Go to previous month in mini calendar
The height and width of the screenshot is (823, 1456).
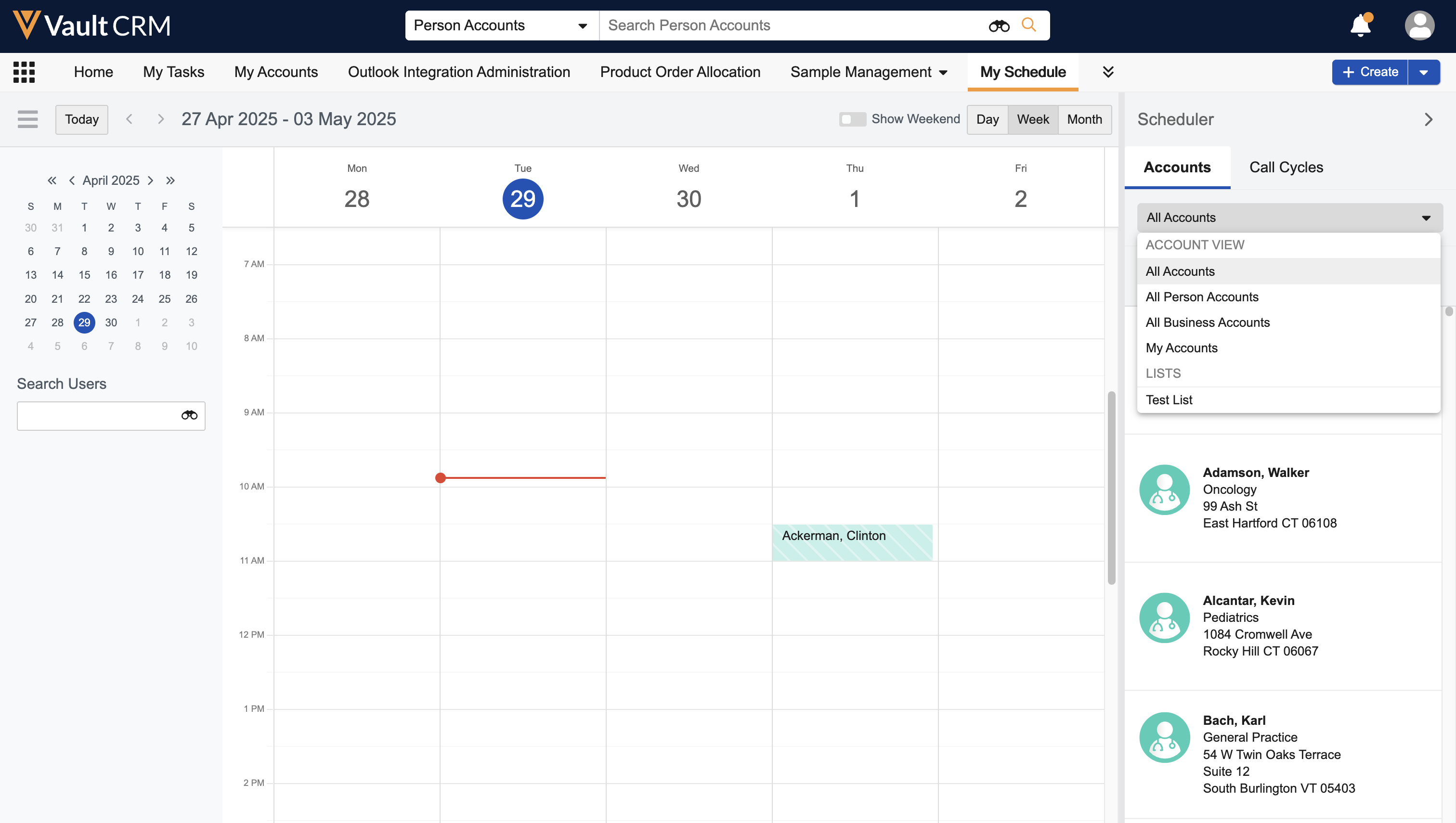pos(72,180)
